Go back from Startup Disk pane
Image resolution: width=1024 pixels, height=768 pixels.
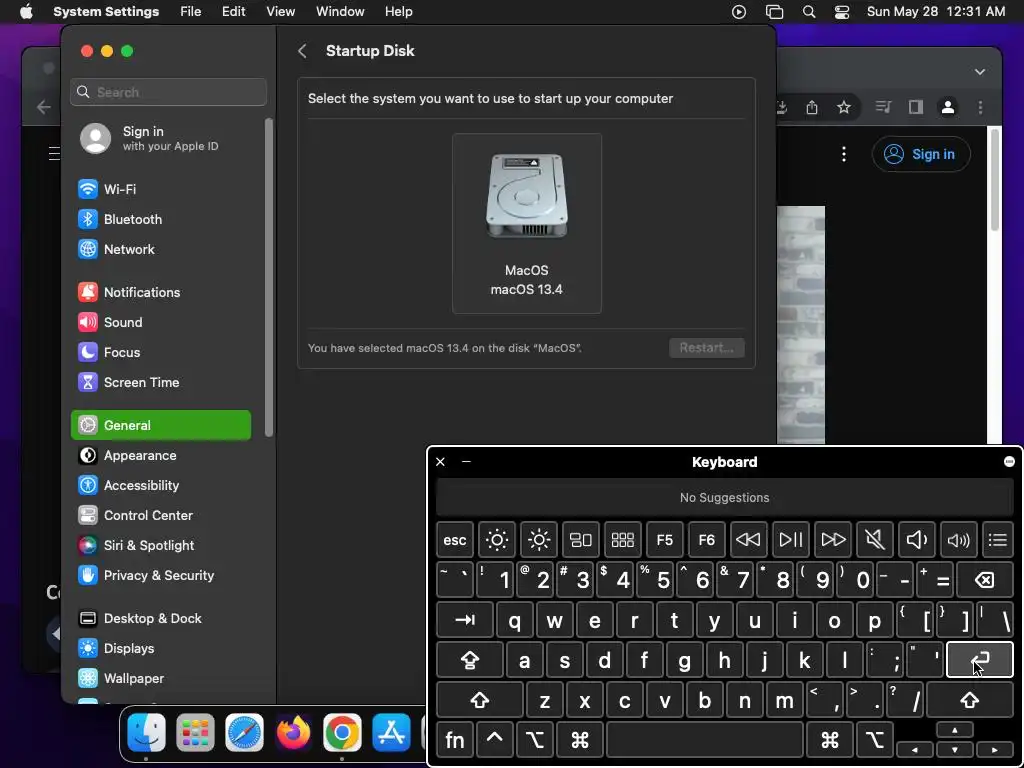click(302, 51)
